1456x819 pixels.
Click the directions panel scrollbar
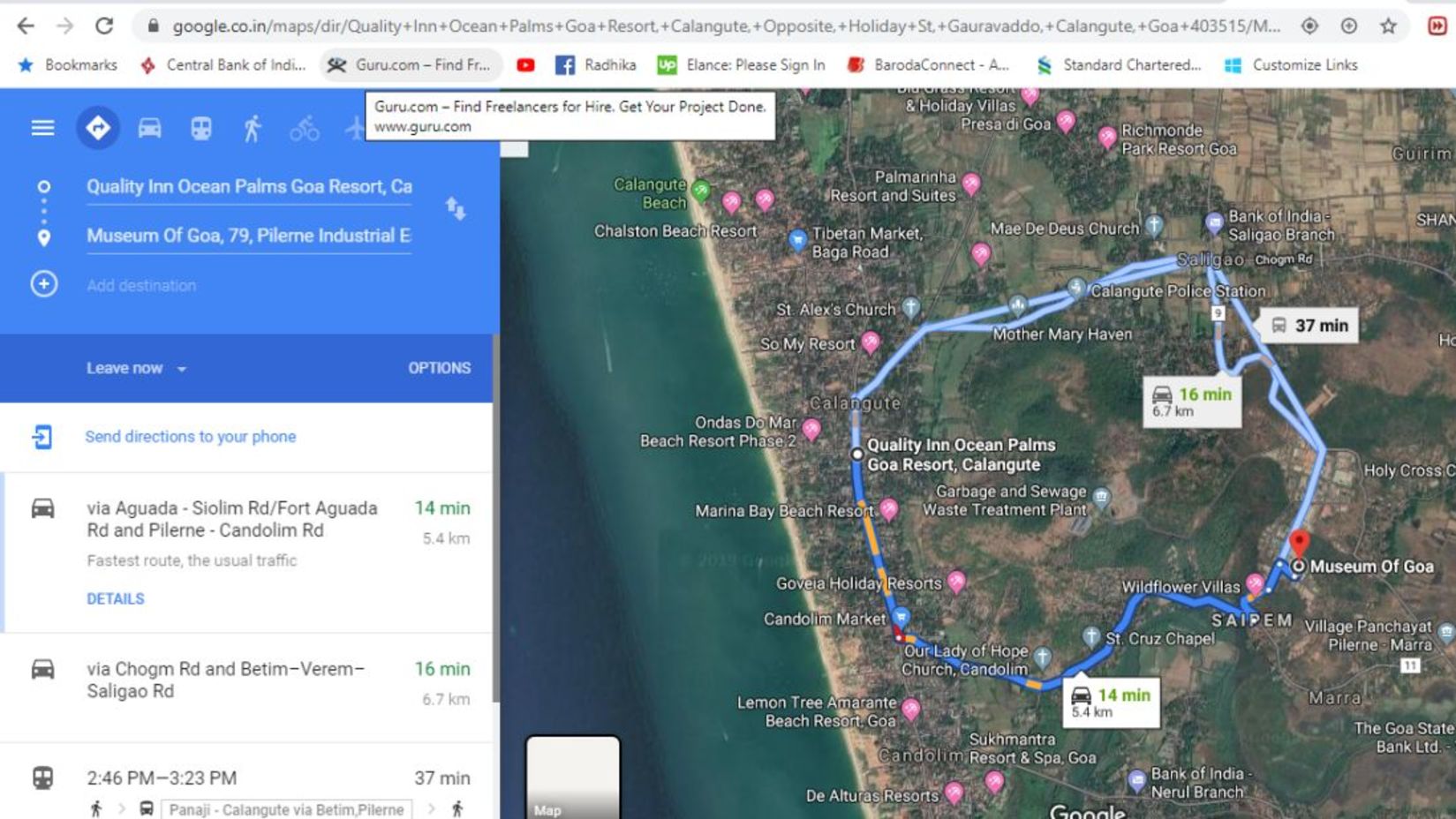pos(496,519)
